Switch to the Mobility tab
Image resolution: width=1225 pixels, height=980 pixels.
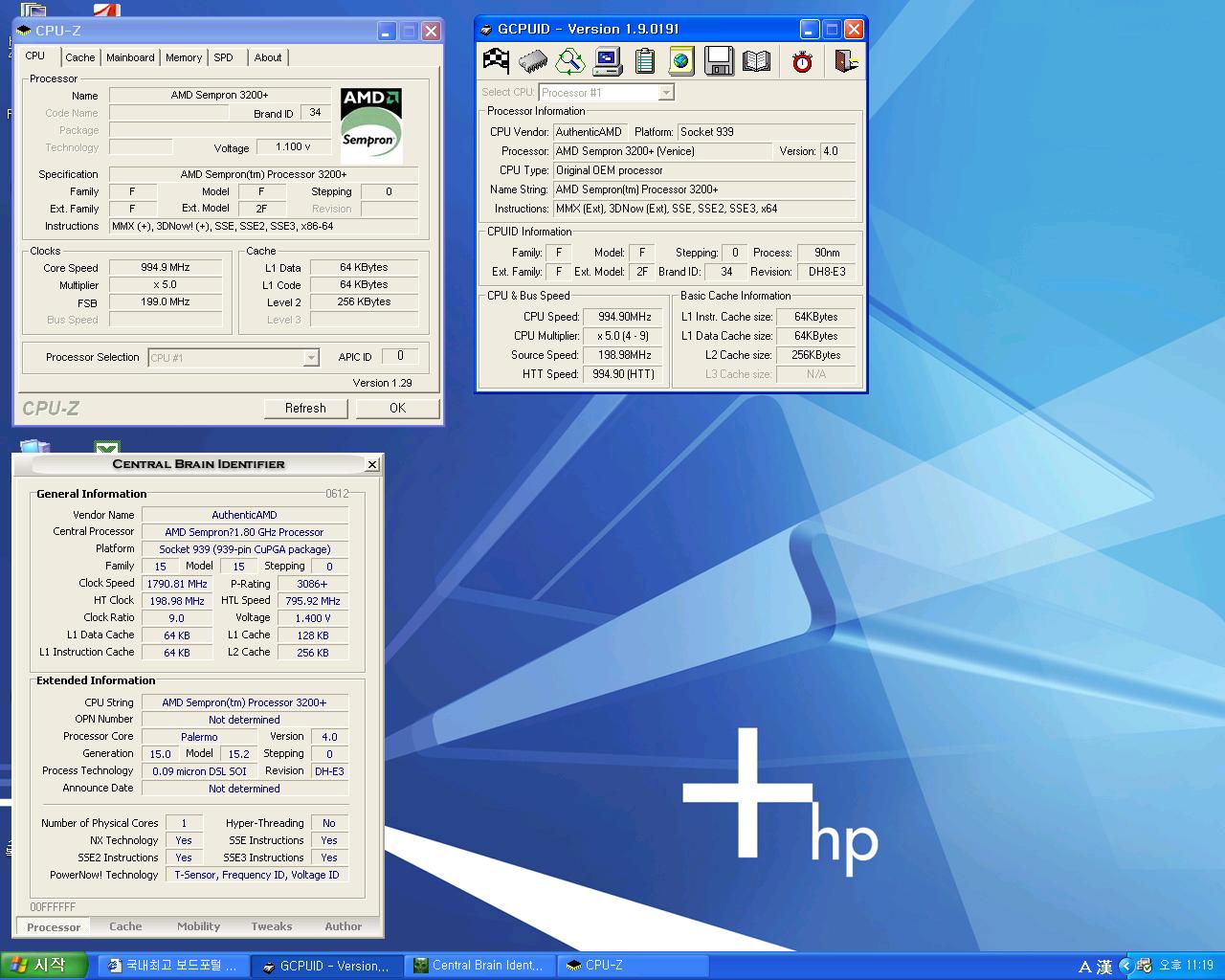pos(198,926)
